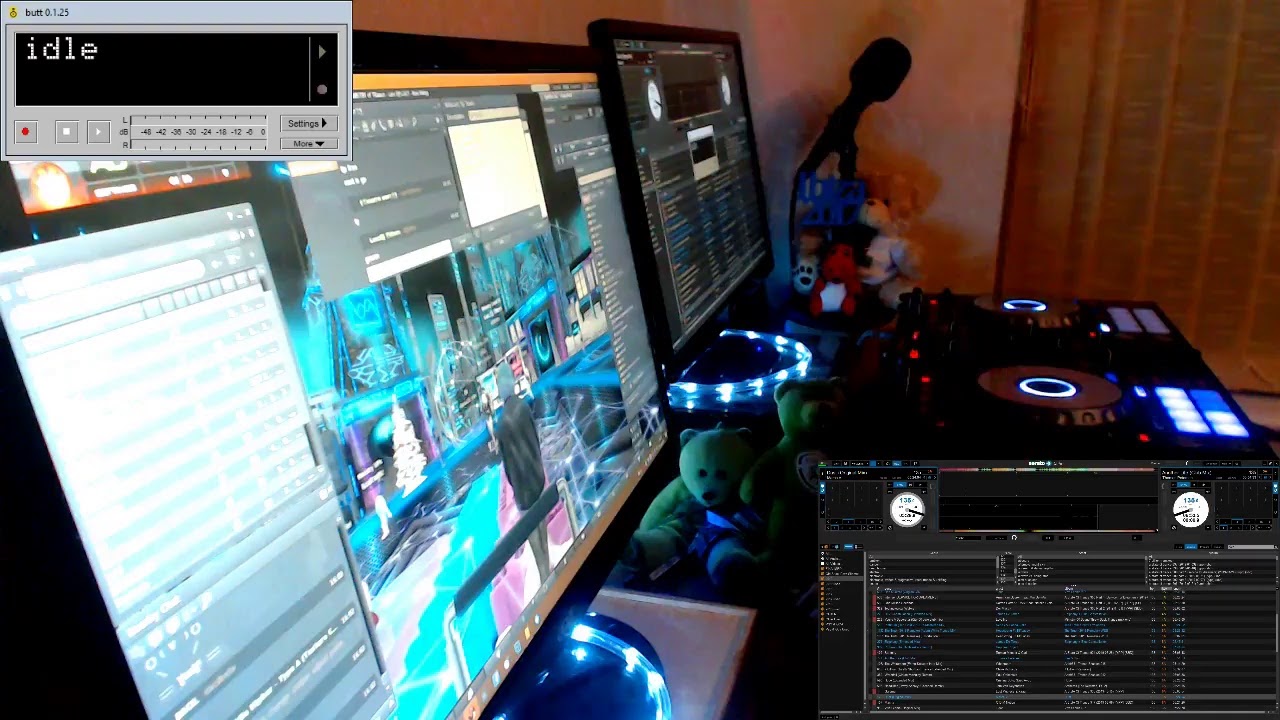Click the left deck virtual platter in Serato

[908, 510]
